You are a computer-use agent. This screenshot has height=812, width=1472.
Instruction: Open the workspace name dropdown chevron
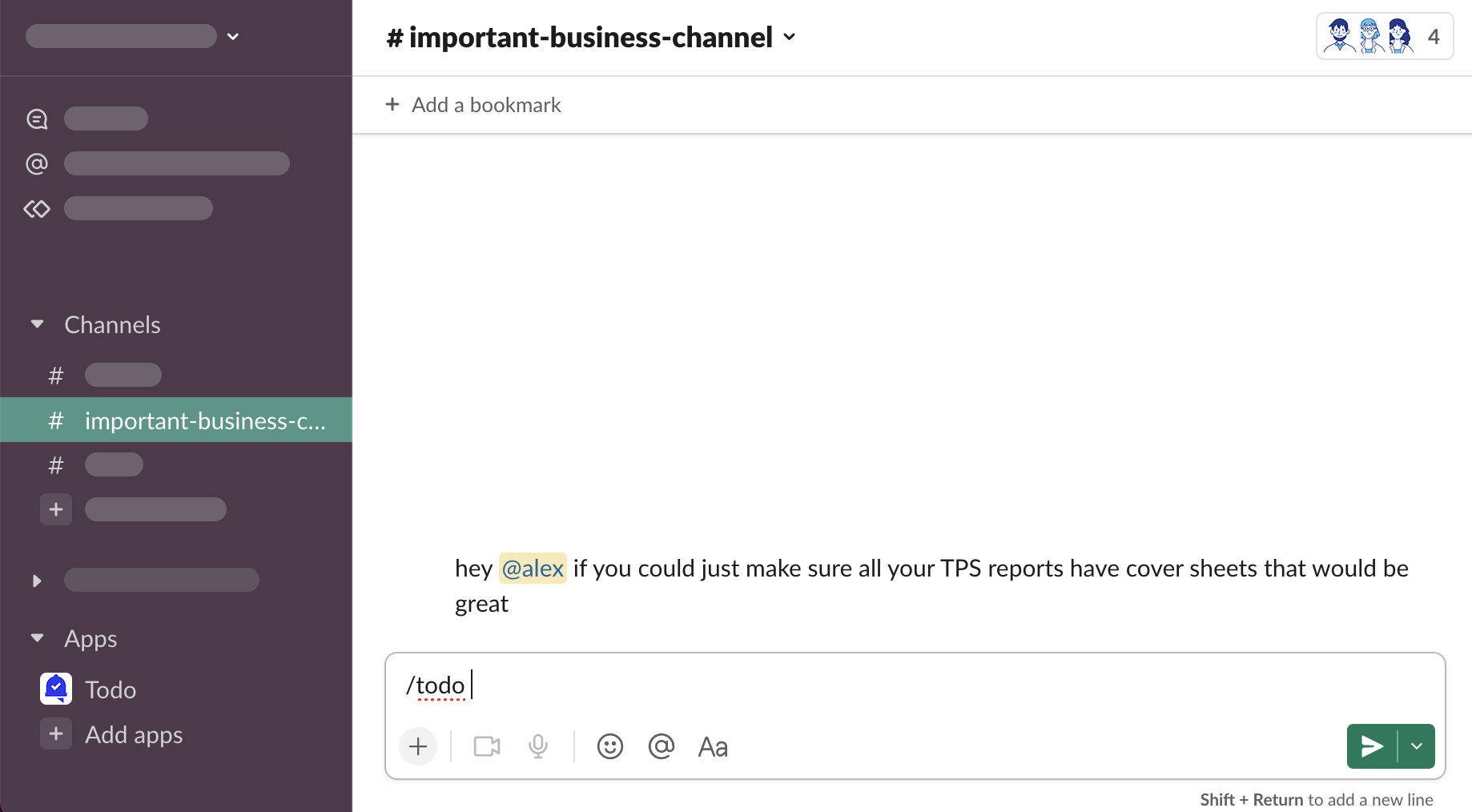233,37
